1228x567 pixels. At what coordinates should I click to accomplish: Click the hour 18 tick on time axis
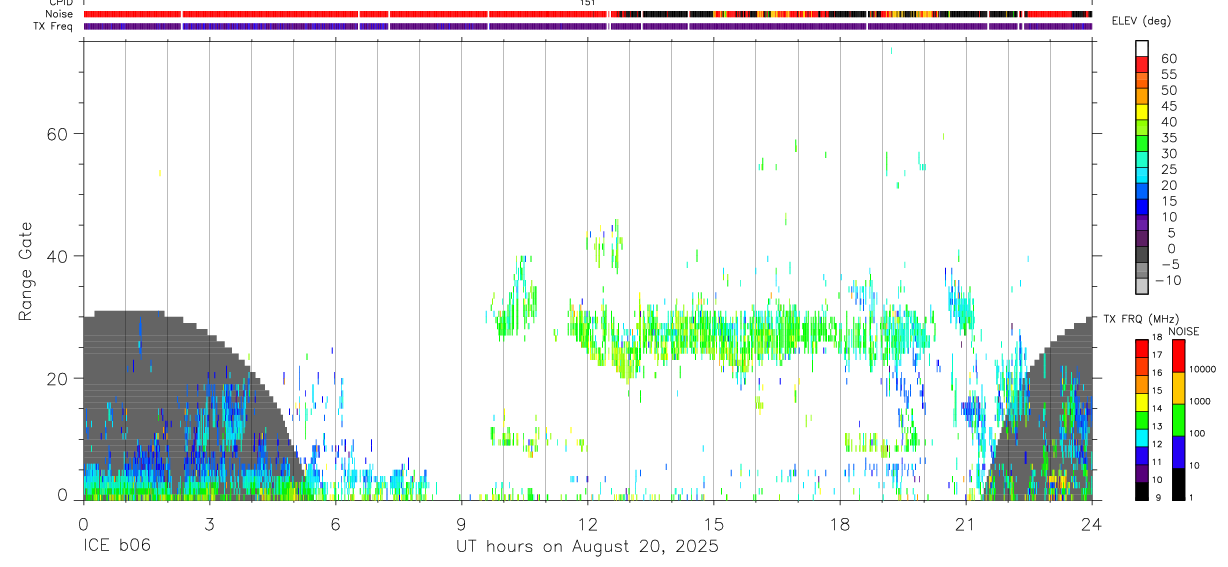pos(840,524)
